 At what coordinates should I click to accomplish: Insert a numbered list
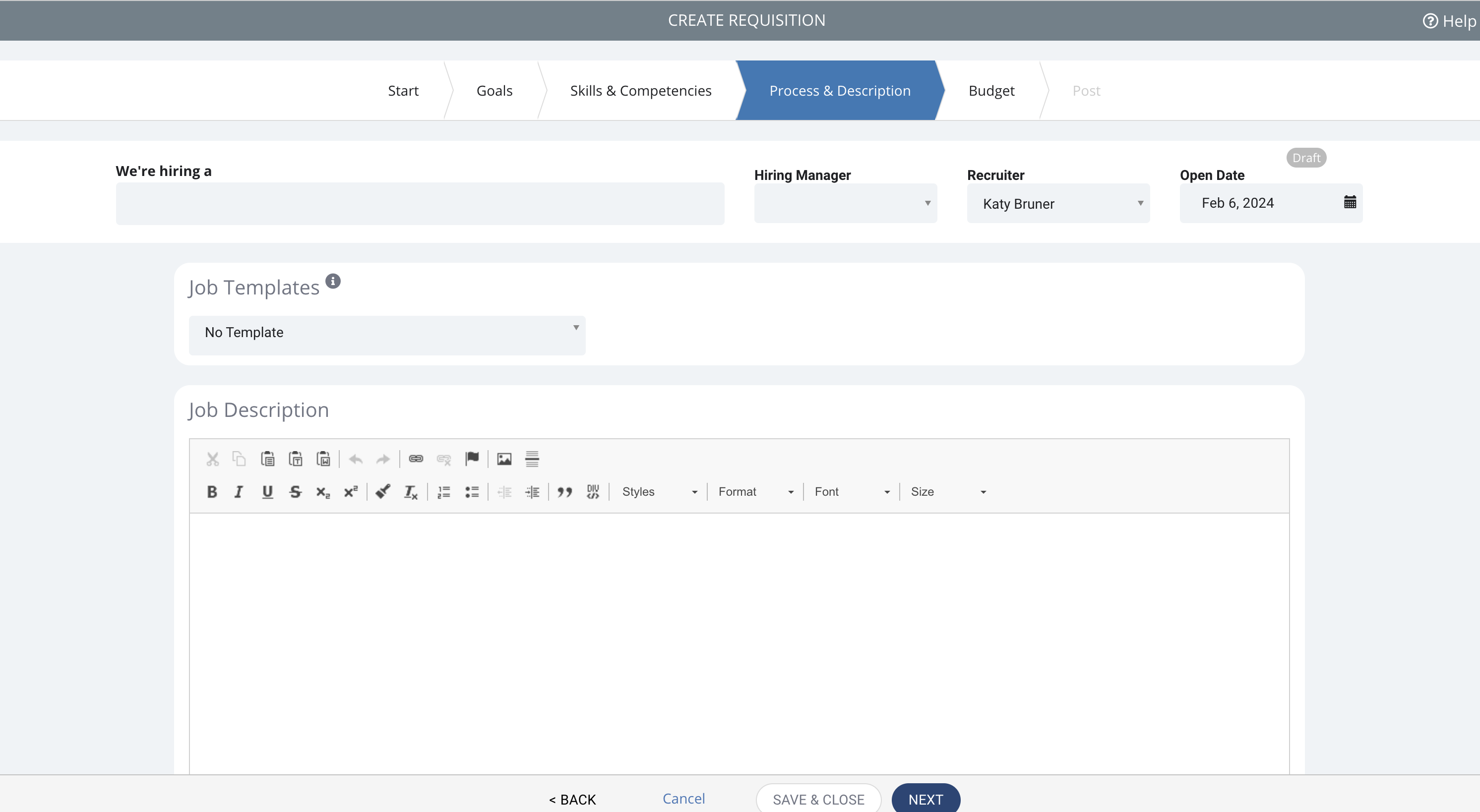tap(443, 492)
